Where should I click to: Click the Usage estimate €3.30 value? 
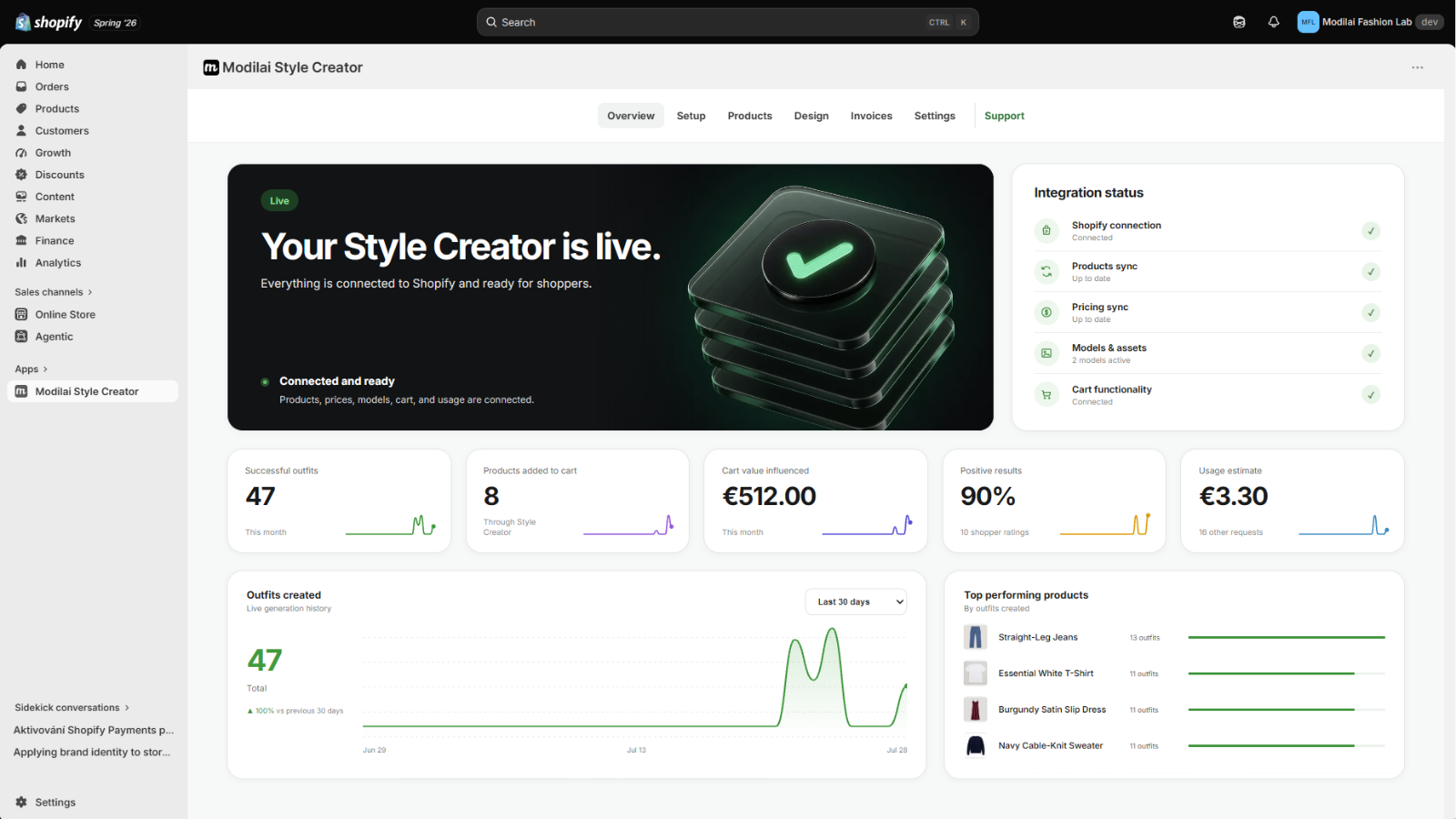point(1233,496)
